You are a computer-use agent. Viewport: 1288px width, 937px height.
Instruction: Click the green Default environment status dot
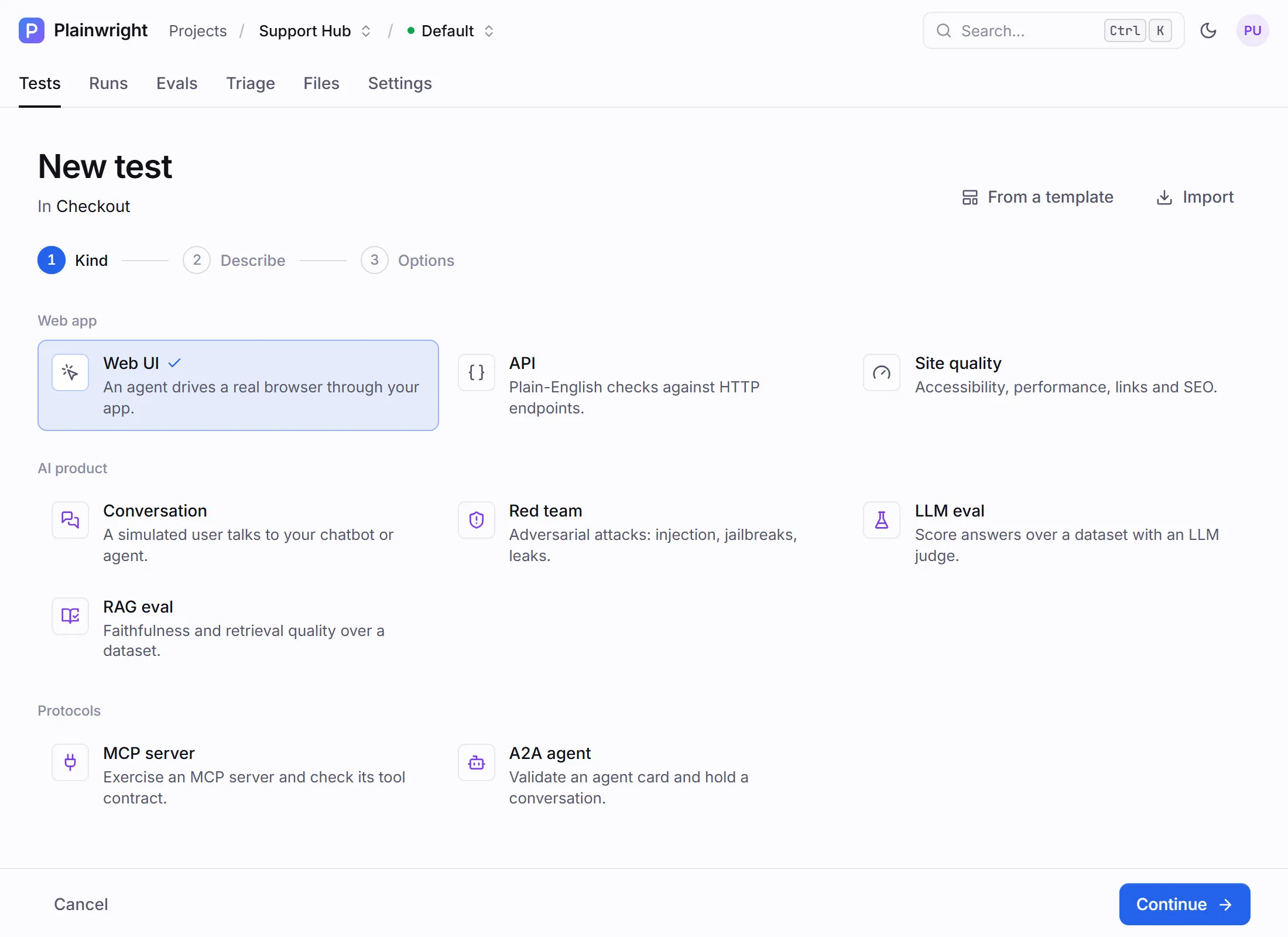[x=411, y=30]
